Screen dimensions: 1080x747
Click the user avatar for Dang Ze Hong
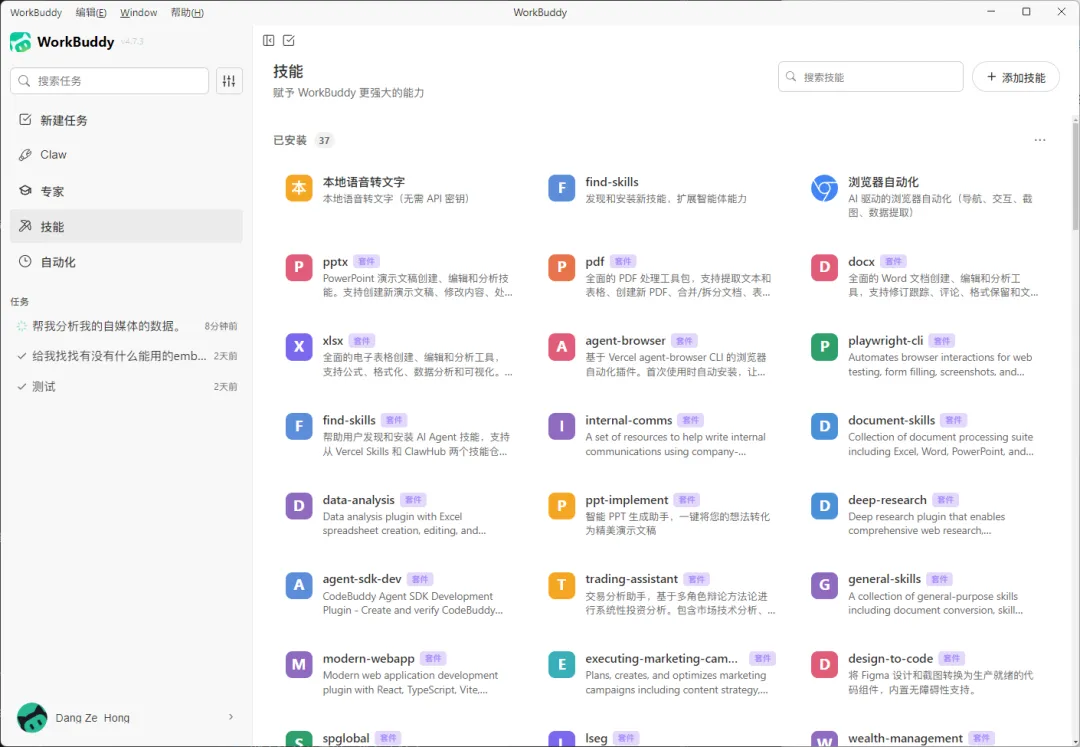point(32,717)
